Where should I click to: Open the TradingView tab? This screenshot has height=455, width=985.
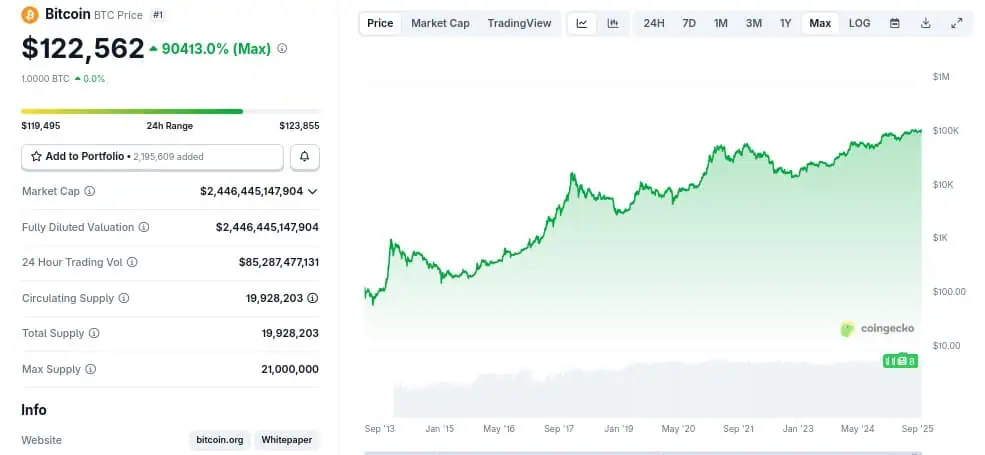point(519,23)
